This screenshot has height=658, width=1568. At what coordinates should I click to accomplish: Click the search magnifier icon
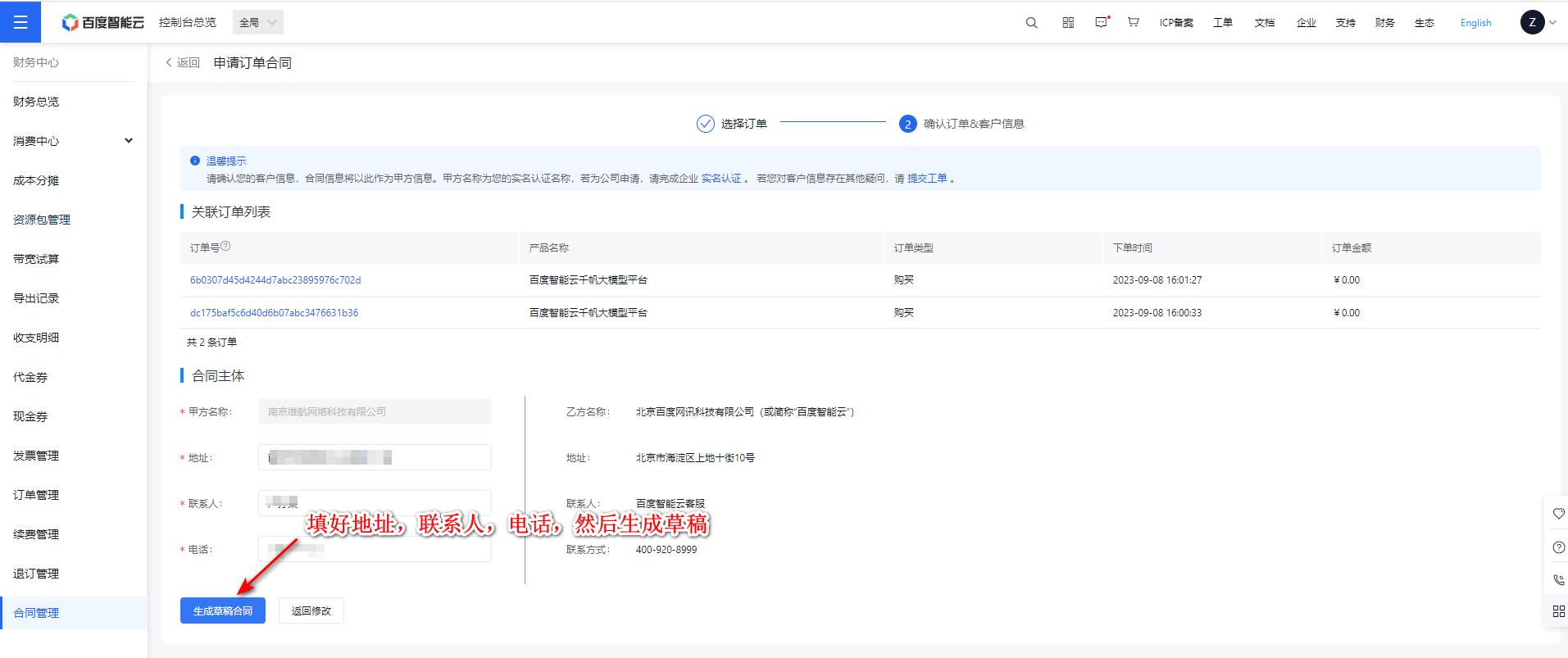[1031, 23]
